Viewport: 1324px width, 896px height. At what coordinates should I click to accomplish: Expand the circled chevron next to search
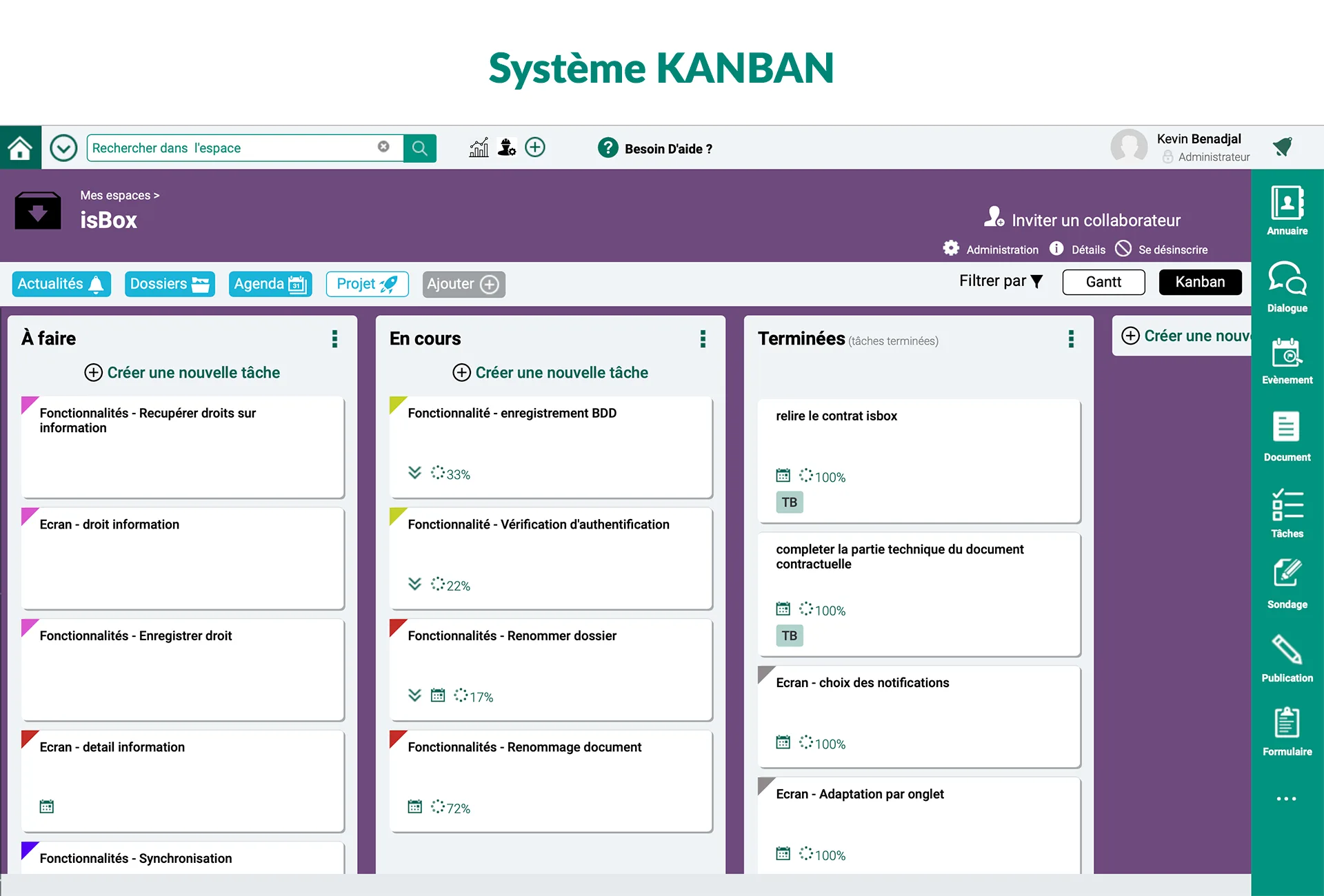(x=63, y=148)
